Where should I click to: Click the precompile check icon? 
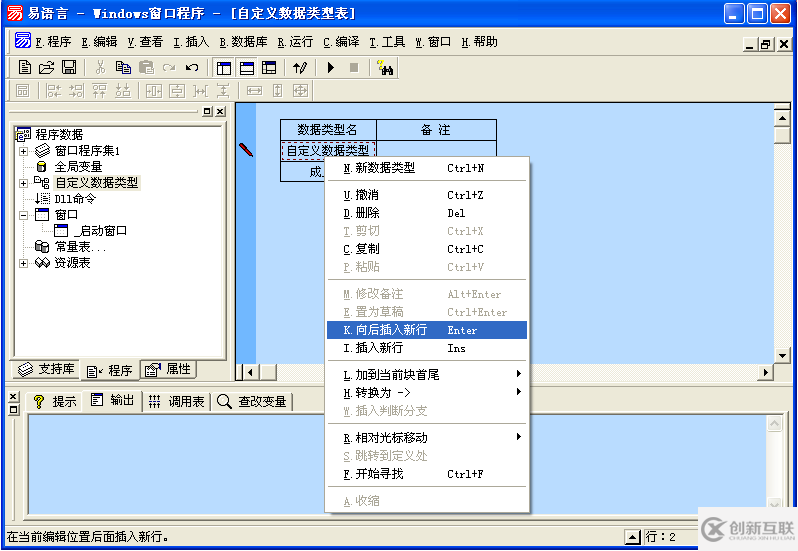[300, 67]
